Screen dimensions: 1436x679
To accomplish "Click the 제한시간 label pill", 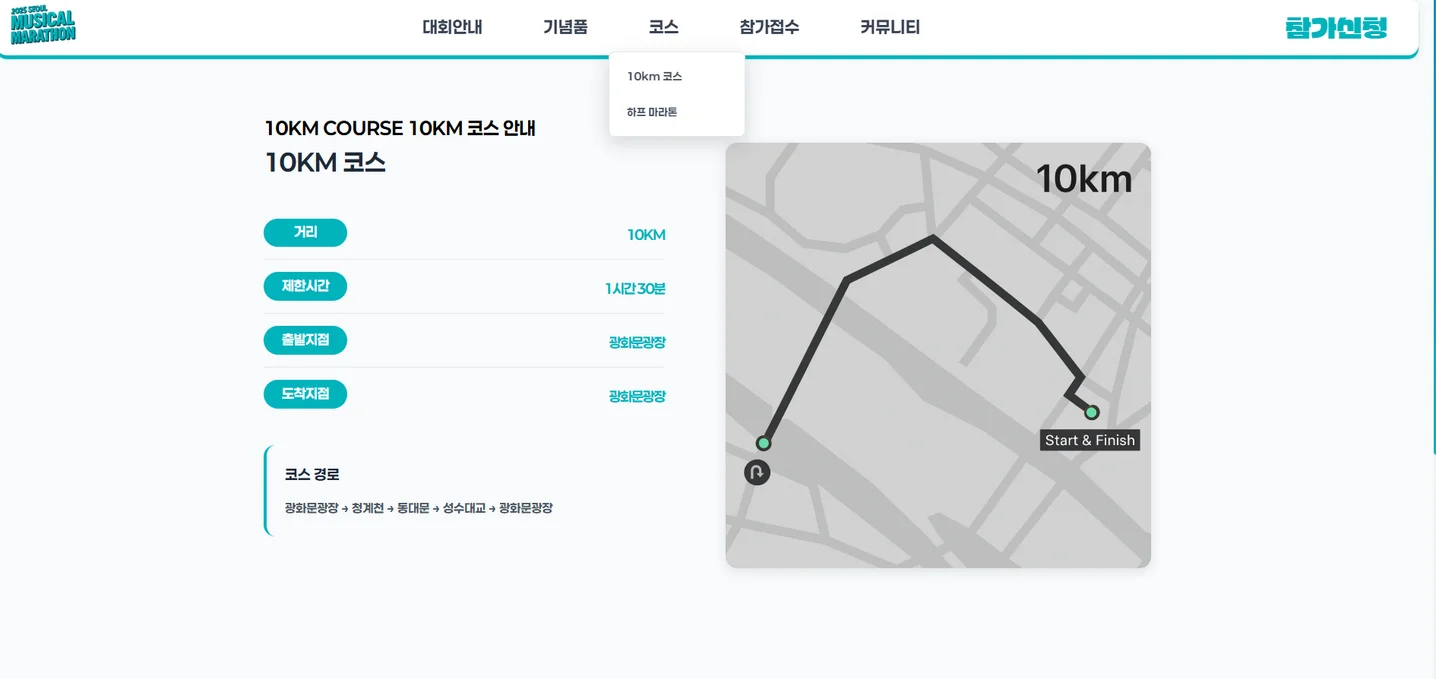I will point(305,287).
